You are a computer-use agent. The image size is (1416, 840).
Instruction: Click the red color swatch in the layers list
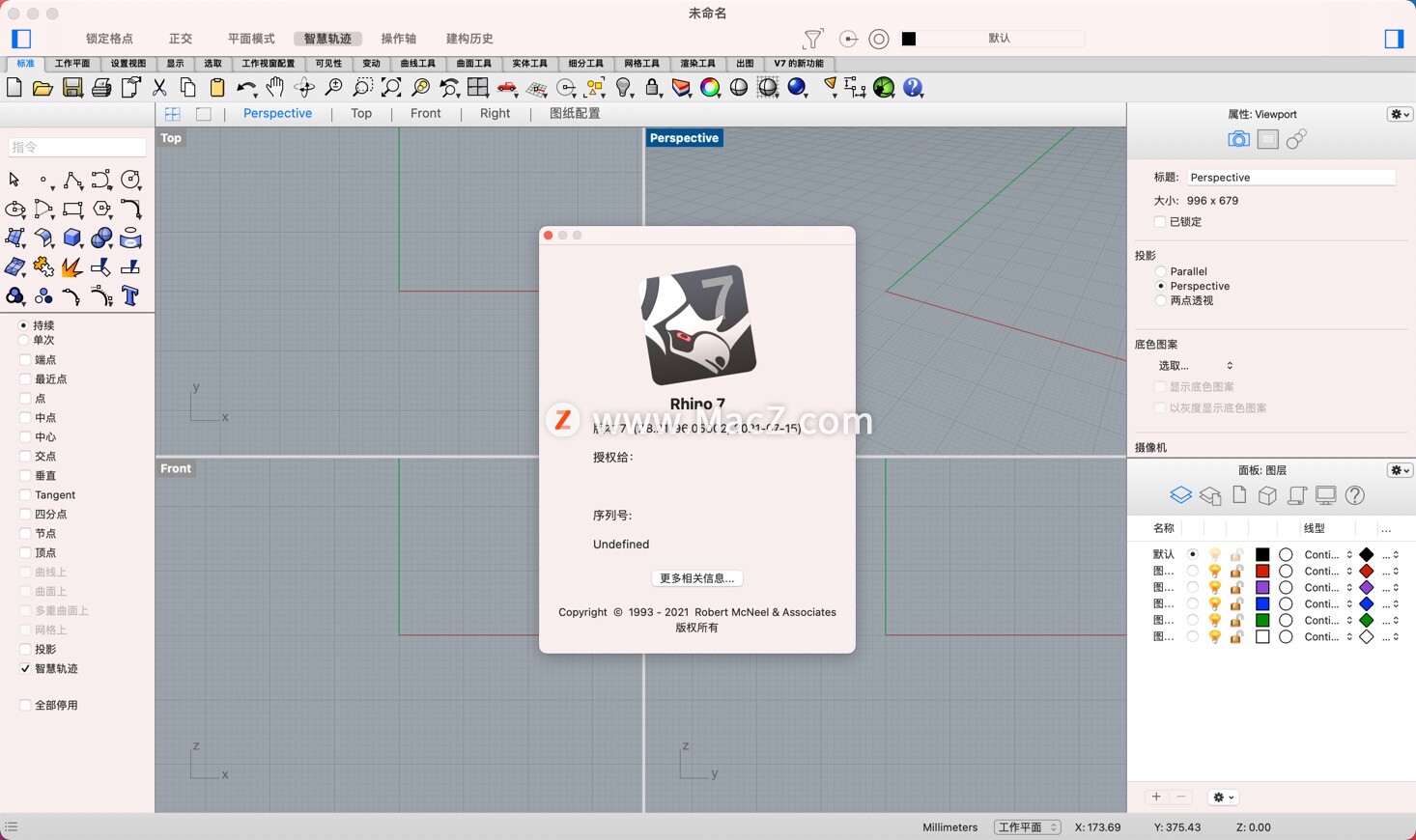(1262, 572)
